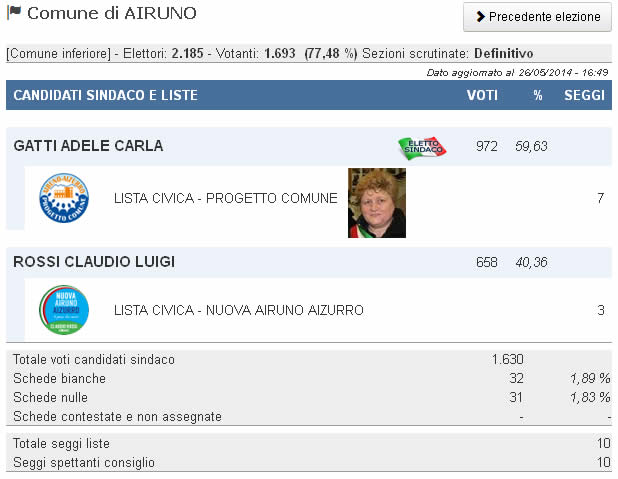Click the Precedente elezione button
The height and width of the screenshot is (479, 618).
pyautogui.click(x=537, y=17)
